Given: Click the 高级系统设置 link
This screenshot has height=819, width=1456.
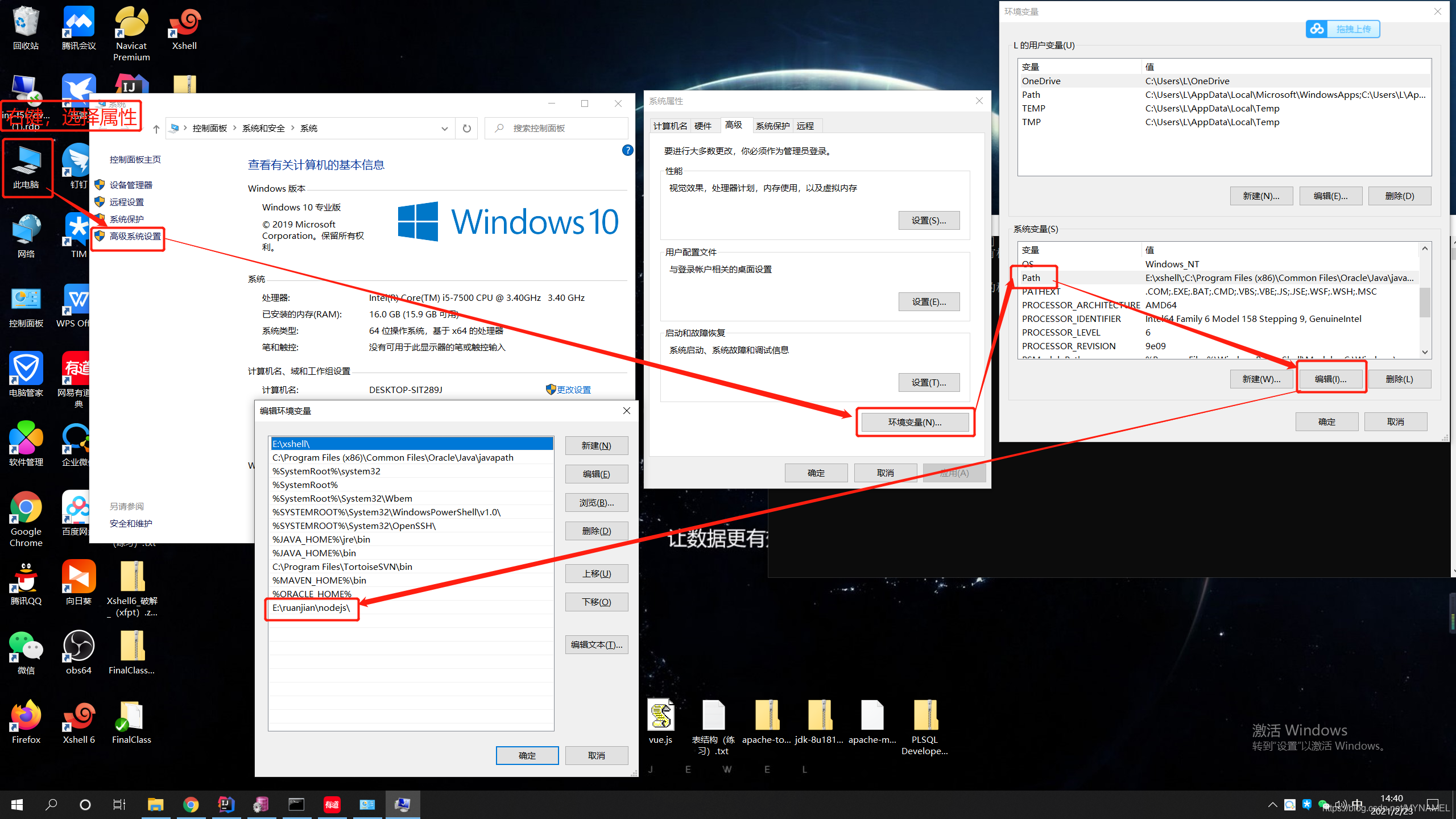Looking at the screenshot, I should [x=135, y=236].
